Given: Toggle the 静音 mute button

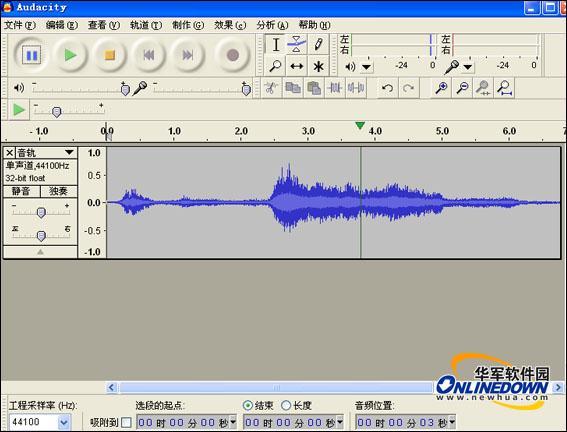Looking at the screenshot, I should [x=21, y=191].
